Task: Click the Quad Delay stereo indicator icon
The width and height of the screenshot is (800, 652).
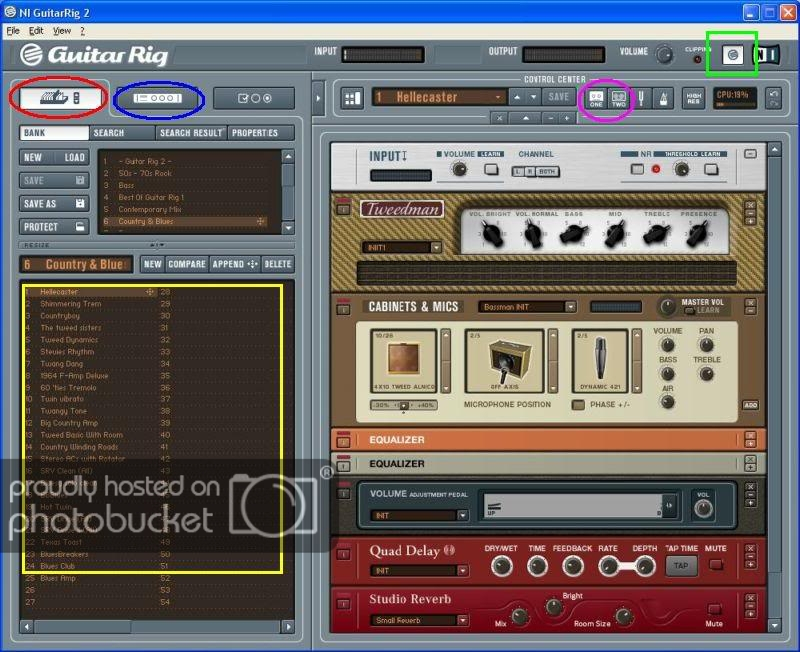Action: tap(449, 550)
